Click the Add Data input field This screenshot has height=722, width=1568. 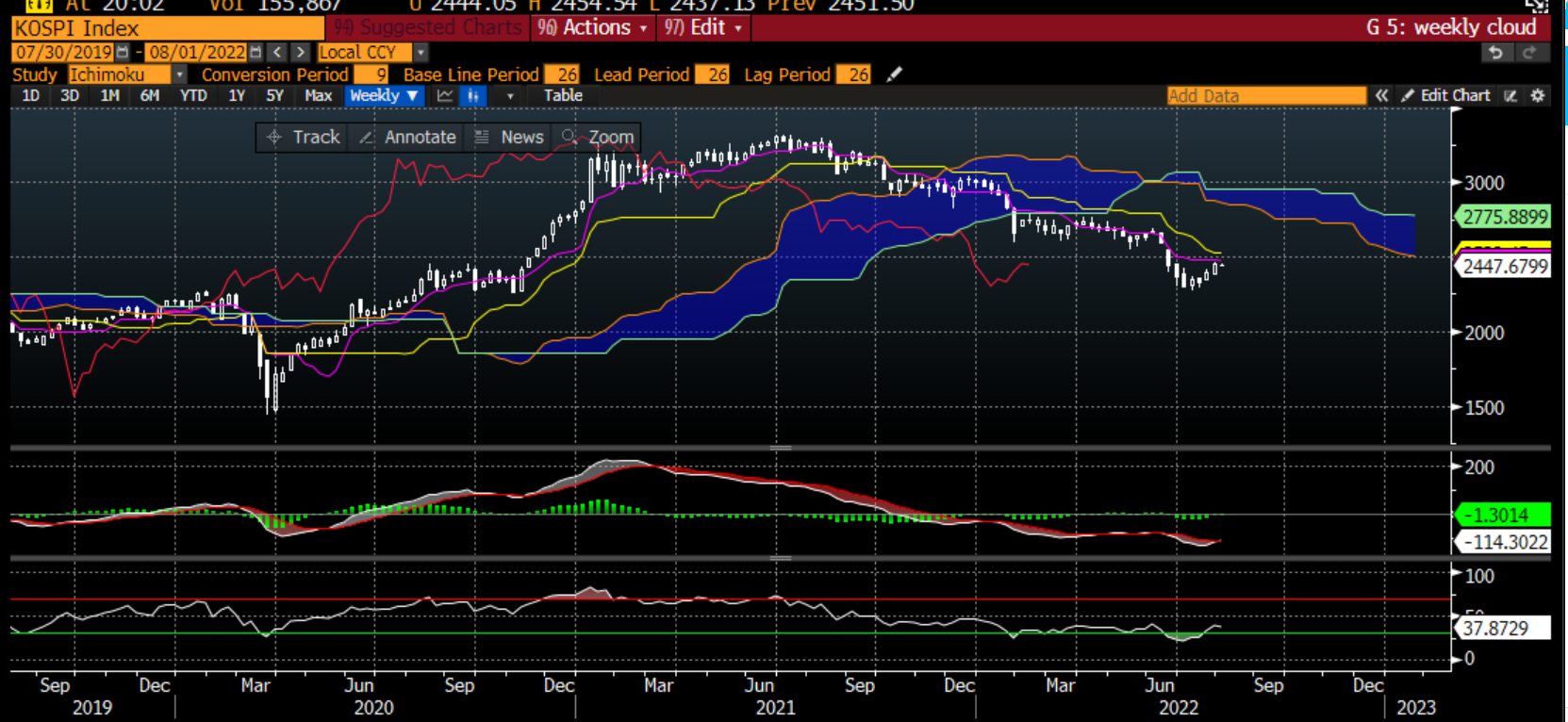pos(1265,95)
